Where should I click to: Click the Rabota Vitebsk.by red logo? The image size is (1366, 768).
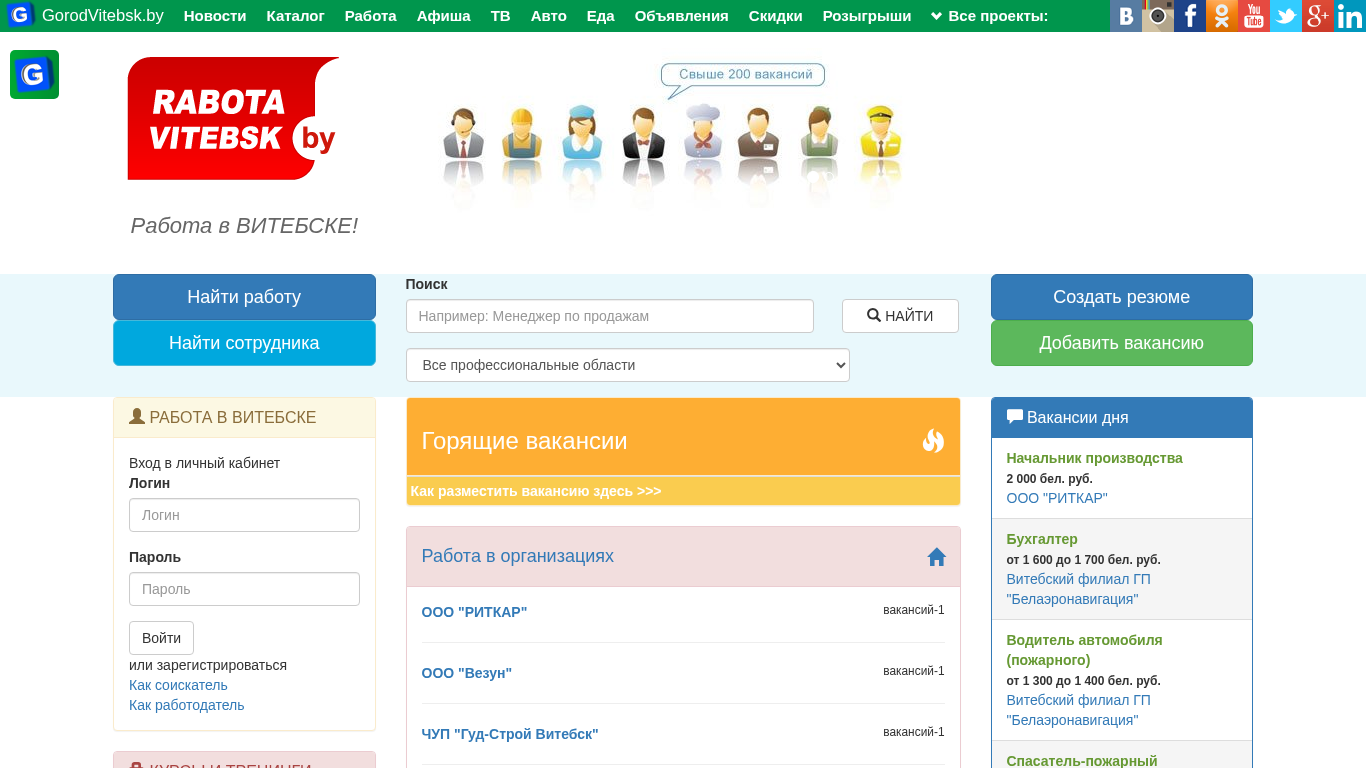(234, 118)
